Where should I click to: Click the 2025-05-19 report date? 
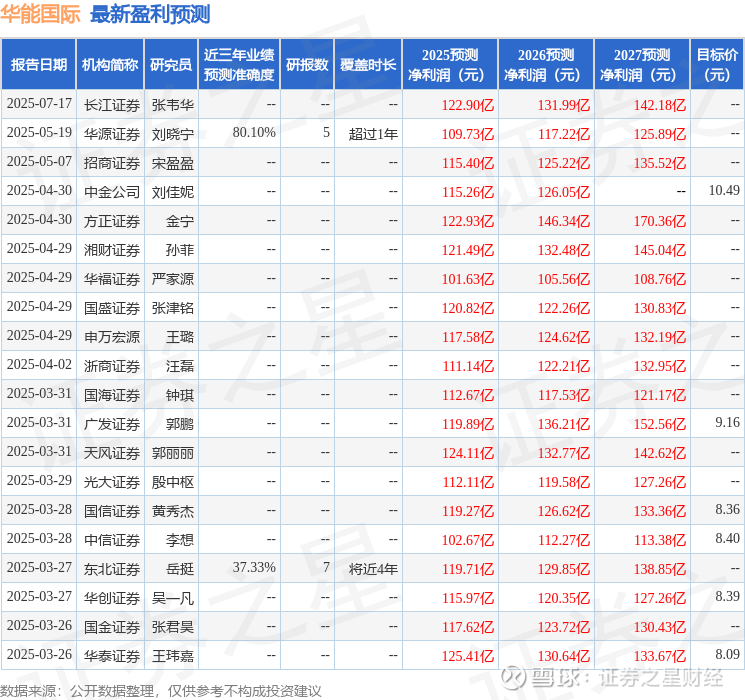click(39, 132)
